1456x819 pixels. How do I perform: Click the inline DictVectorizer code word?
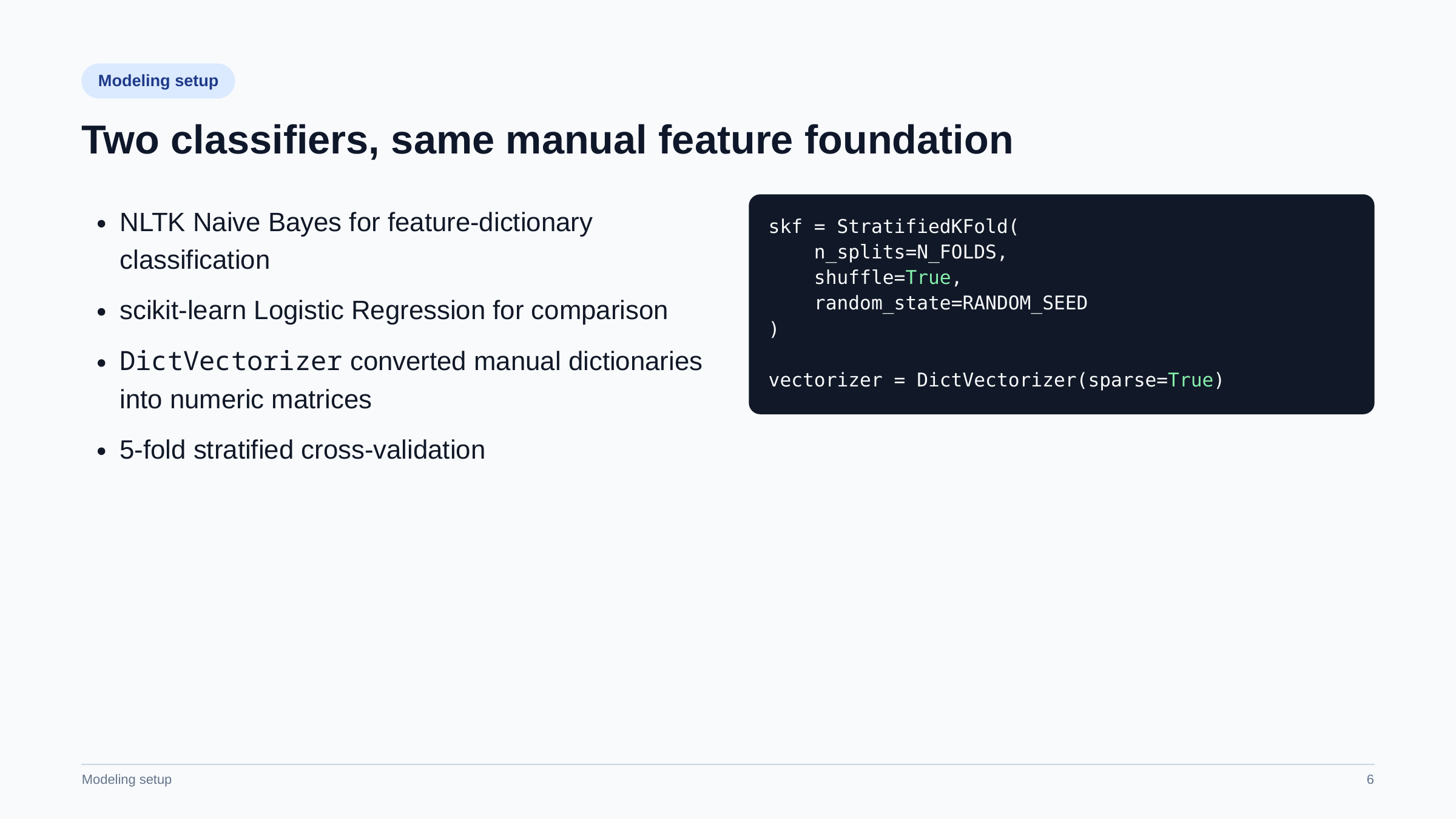231,362
